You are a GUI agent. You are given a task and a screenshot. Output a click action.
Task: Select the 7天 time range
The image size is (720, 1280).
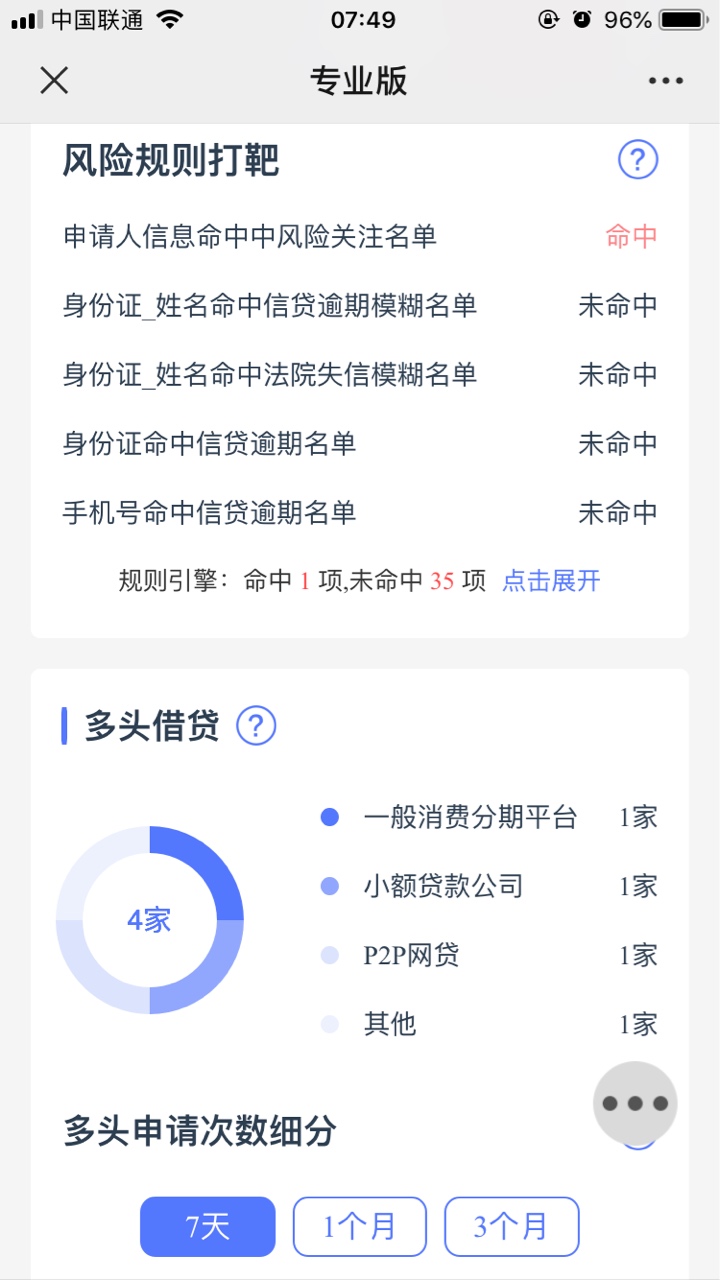tap(207, 1226)
